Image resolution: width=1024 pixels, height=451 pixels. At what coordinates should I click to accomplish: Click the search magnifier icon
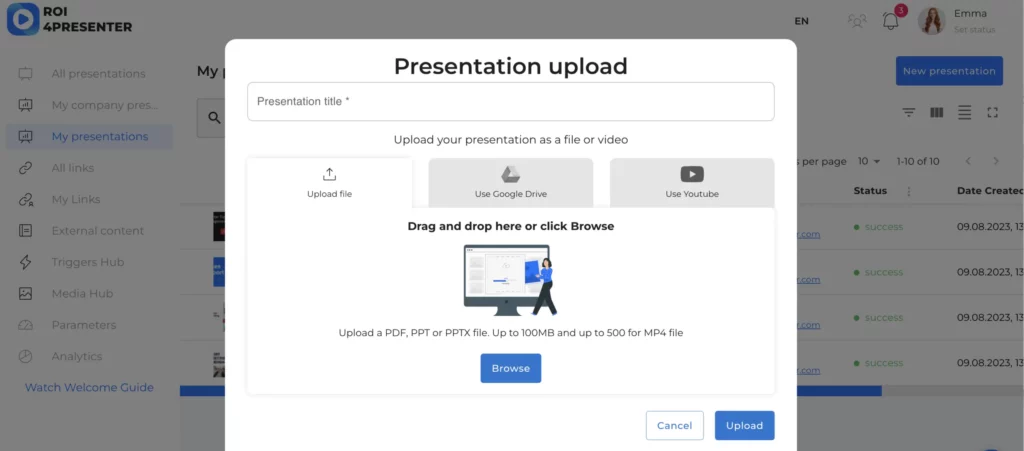click(x=214, y=117)
